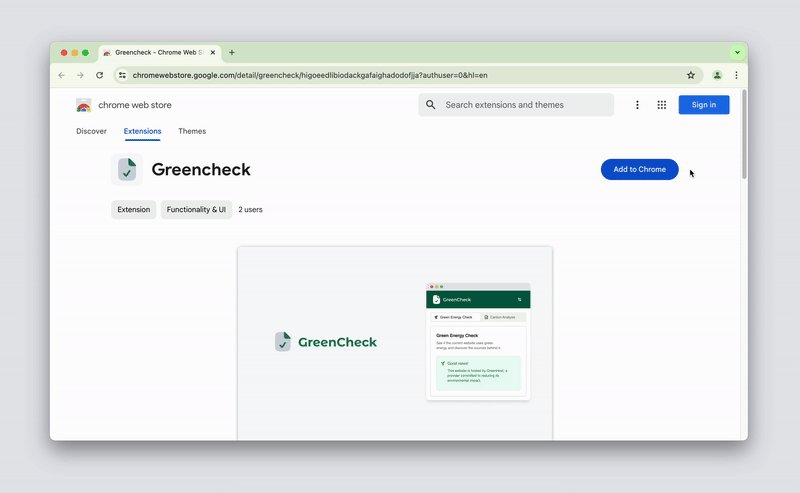The image size is (800, 493).
Task: Switch to the Discover tab
Action: pos(91,131)
